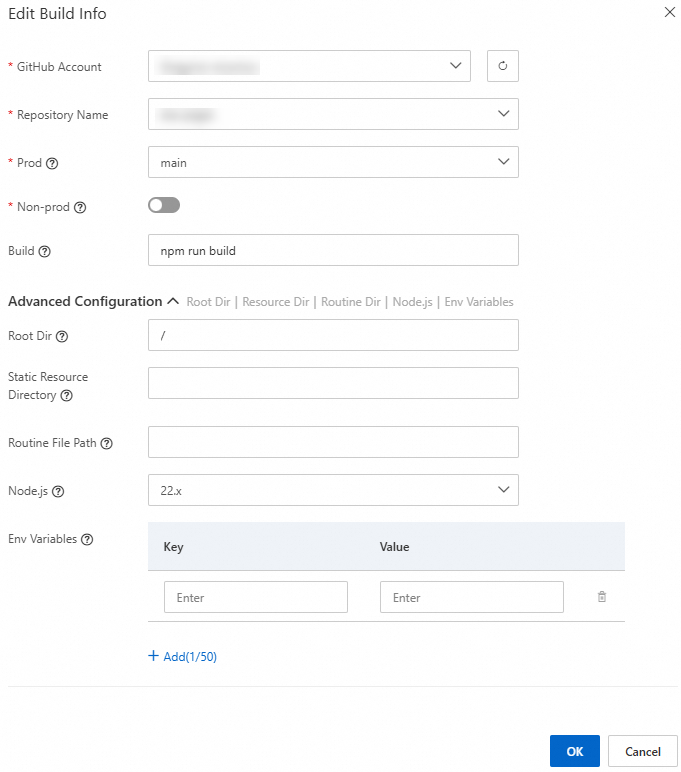Toggle the Non-prod switch

coord(164,205)
